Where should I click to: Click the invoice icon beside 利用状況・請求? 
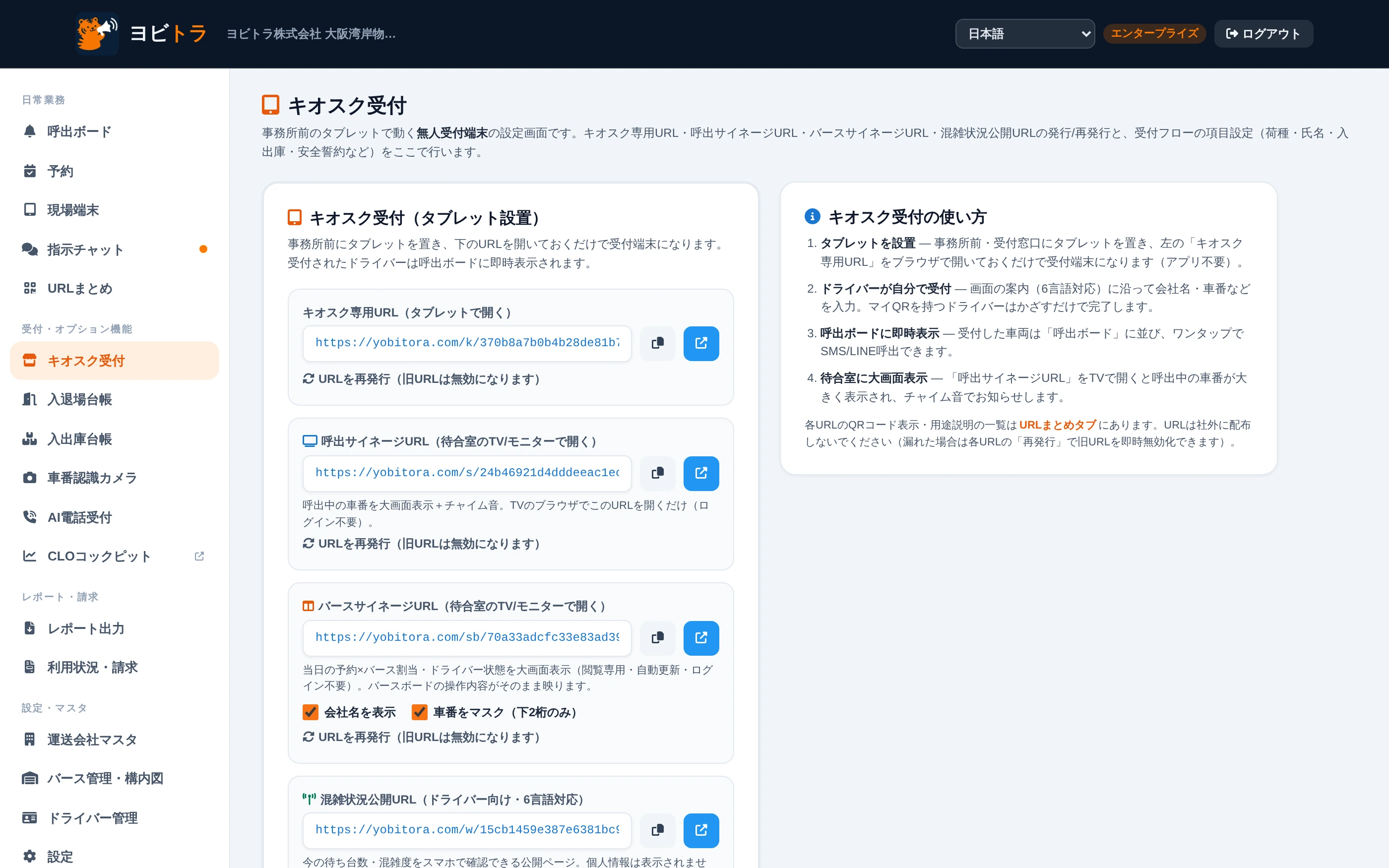(30, 667)
